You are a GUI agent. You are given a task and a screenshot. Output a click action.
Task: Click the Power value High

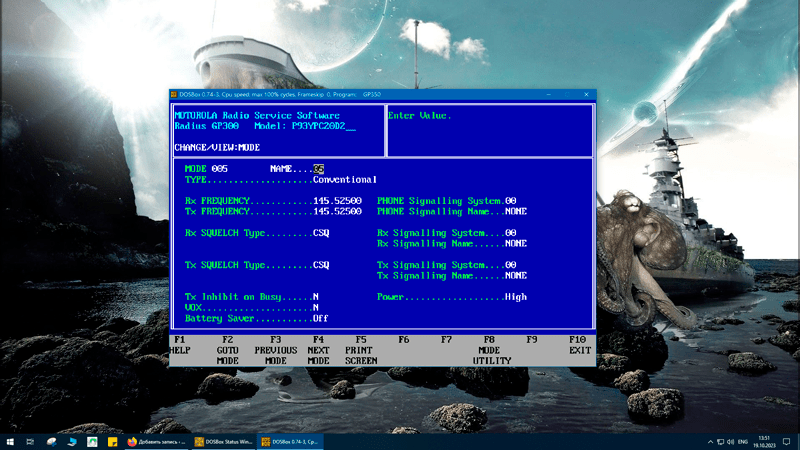(x=516, y=296)
